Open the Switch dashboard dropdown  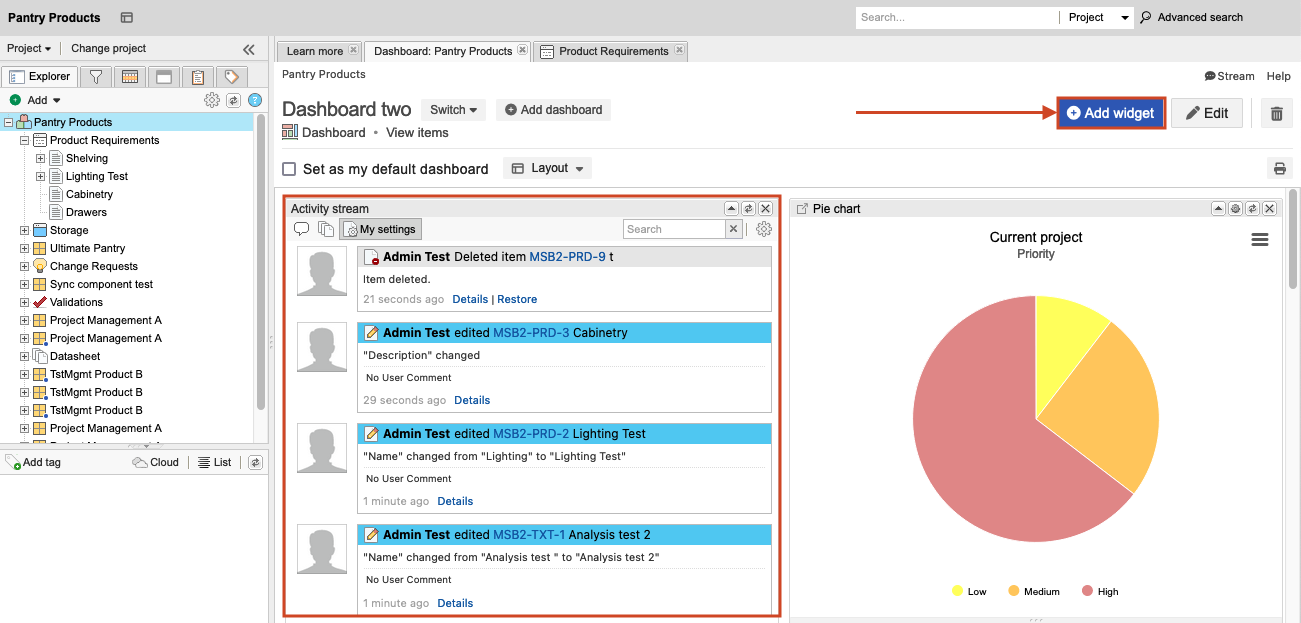click(x=453, y=110)
